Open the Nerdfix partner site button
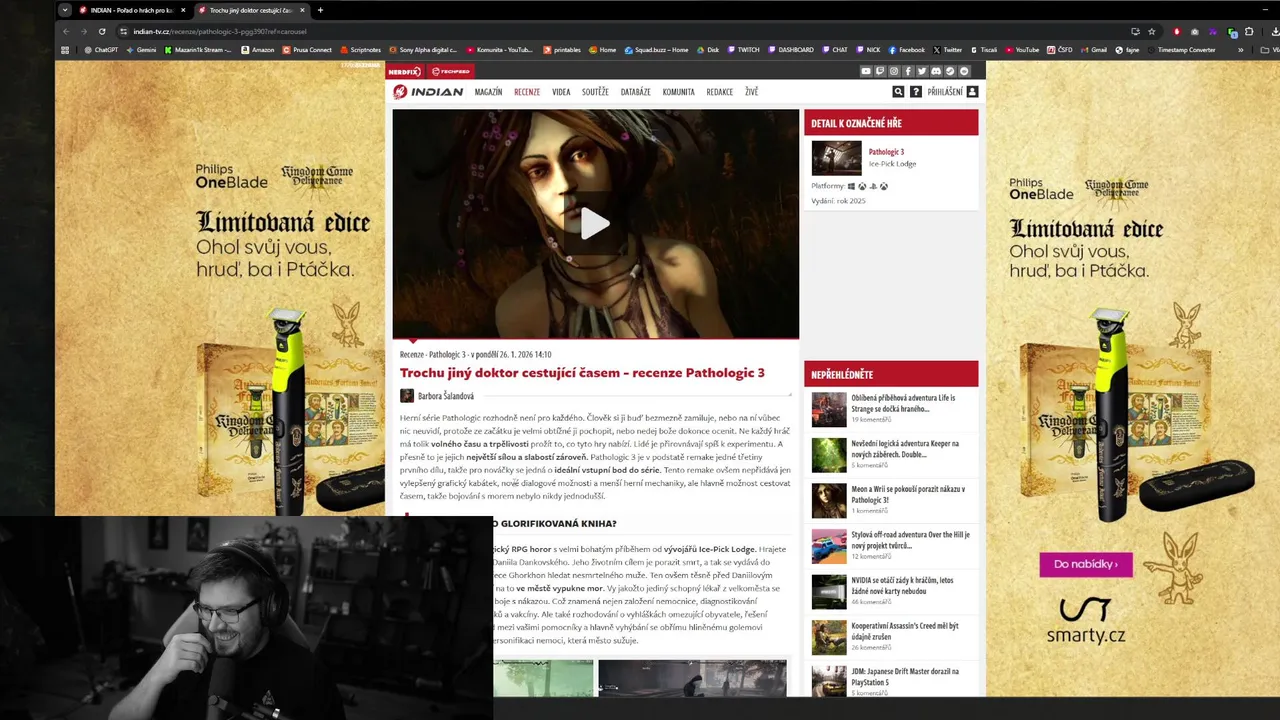1280x720 pixels. (x=404, y=71)
